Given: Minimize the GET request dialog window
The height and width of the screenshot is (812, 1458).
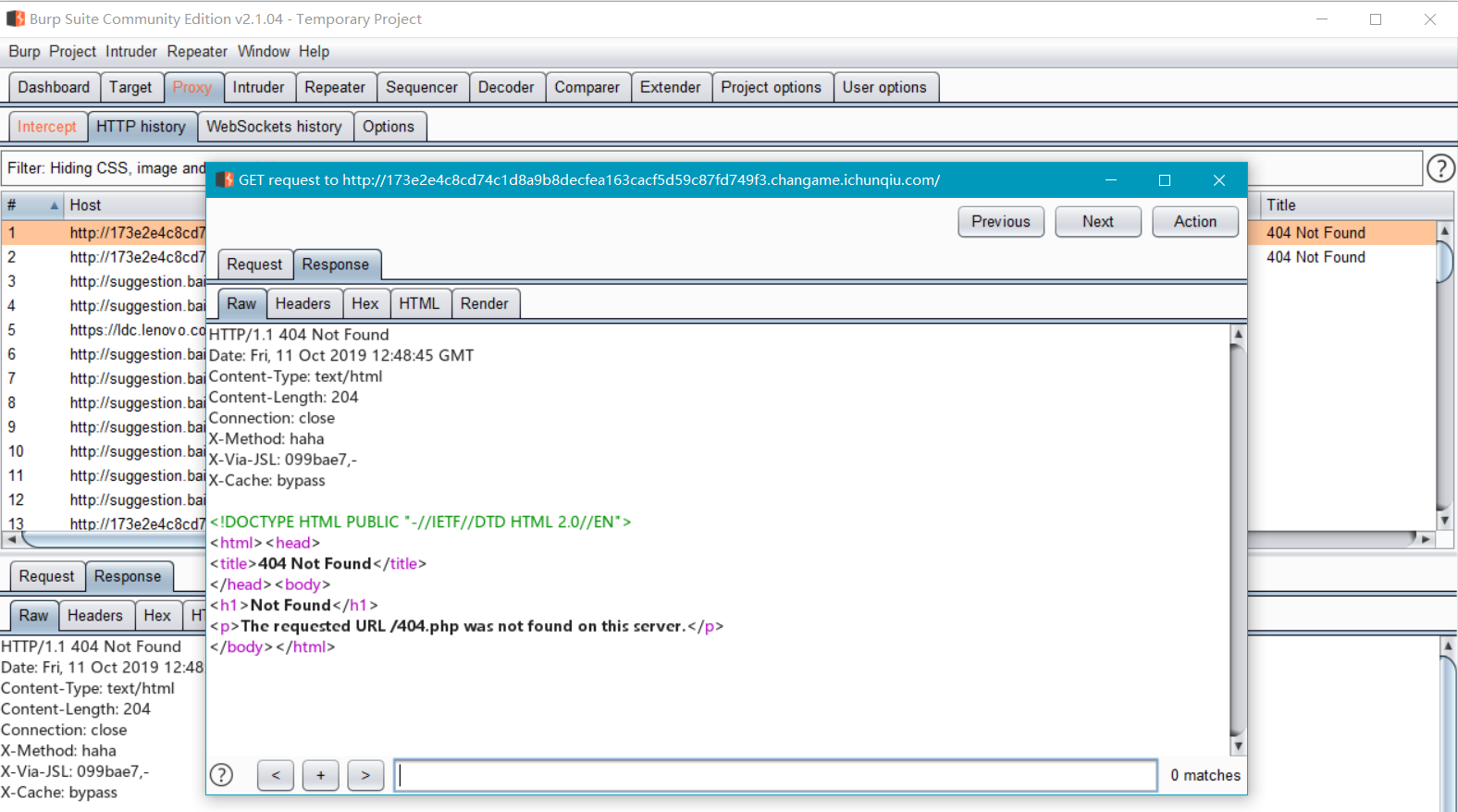Looking at the screenshot, I should click(1111, 180).
